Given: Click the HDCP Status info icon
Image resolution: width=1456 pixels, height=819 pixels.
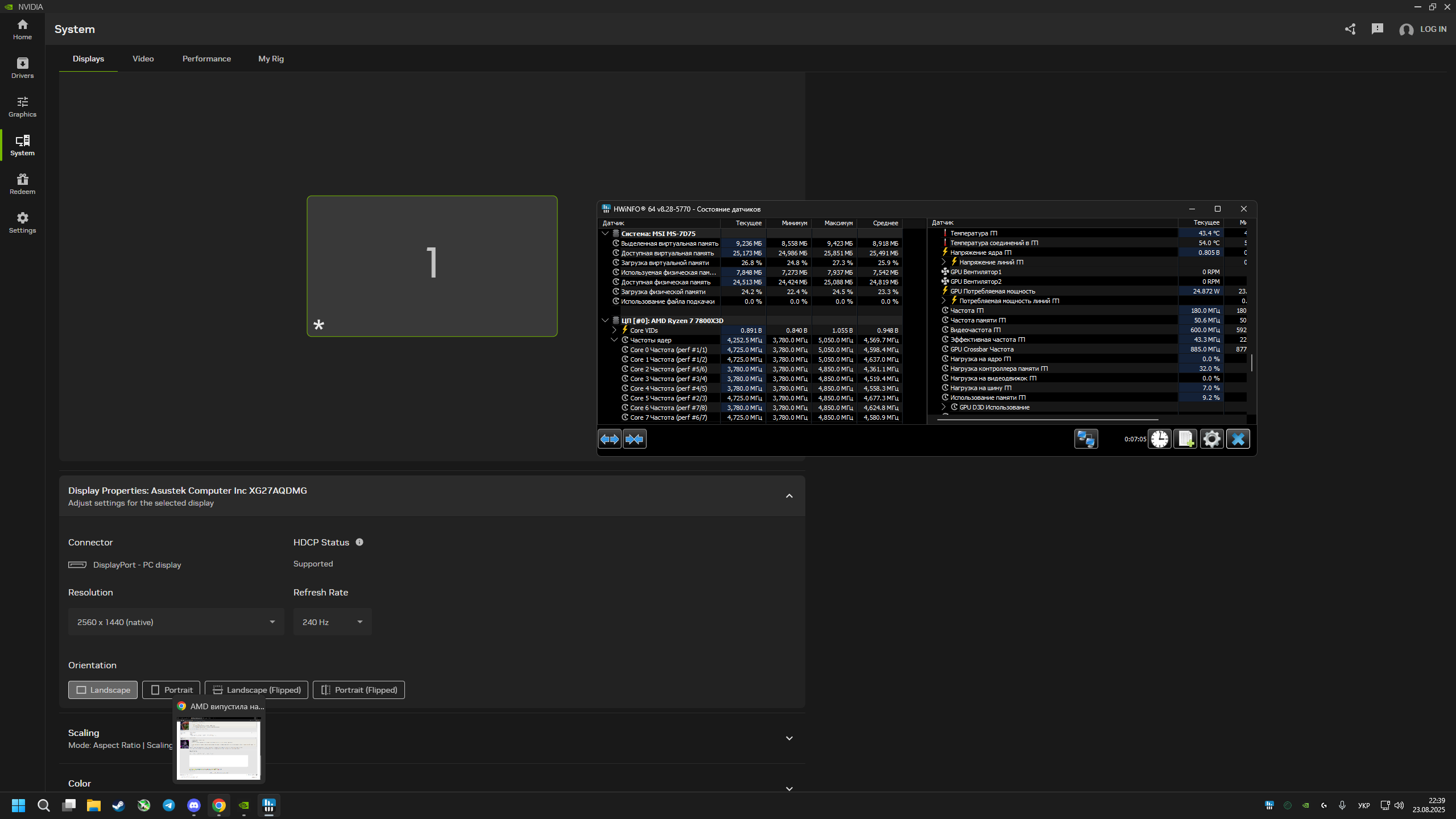Looking at the screenshot, I should (x=359, y=542).
